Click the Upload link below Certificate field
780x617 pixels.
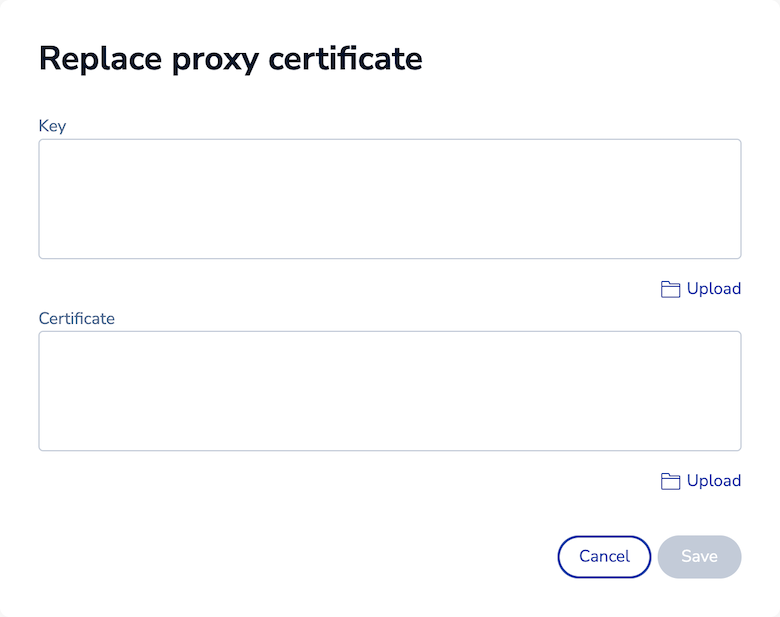click(x=713, y=481)
